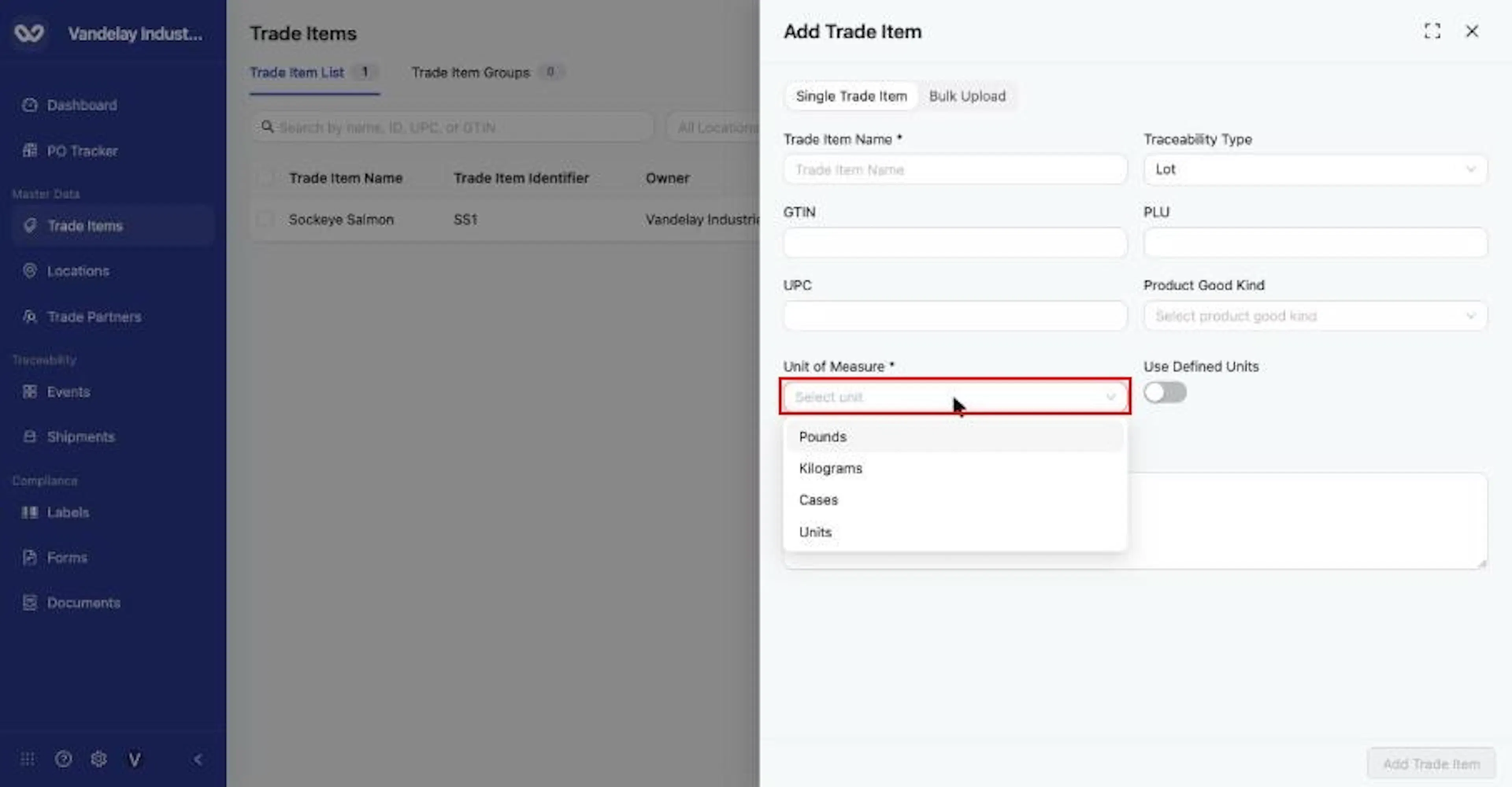Open the Labels barcode icon
1512x787 pixels.
click(x=30, y=512)
